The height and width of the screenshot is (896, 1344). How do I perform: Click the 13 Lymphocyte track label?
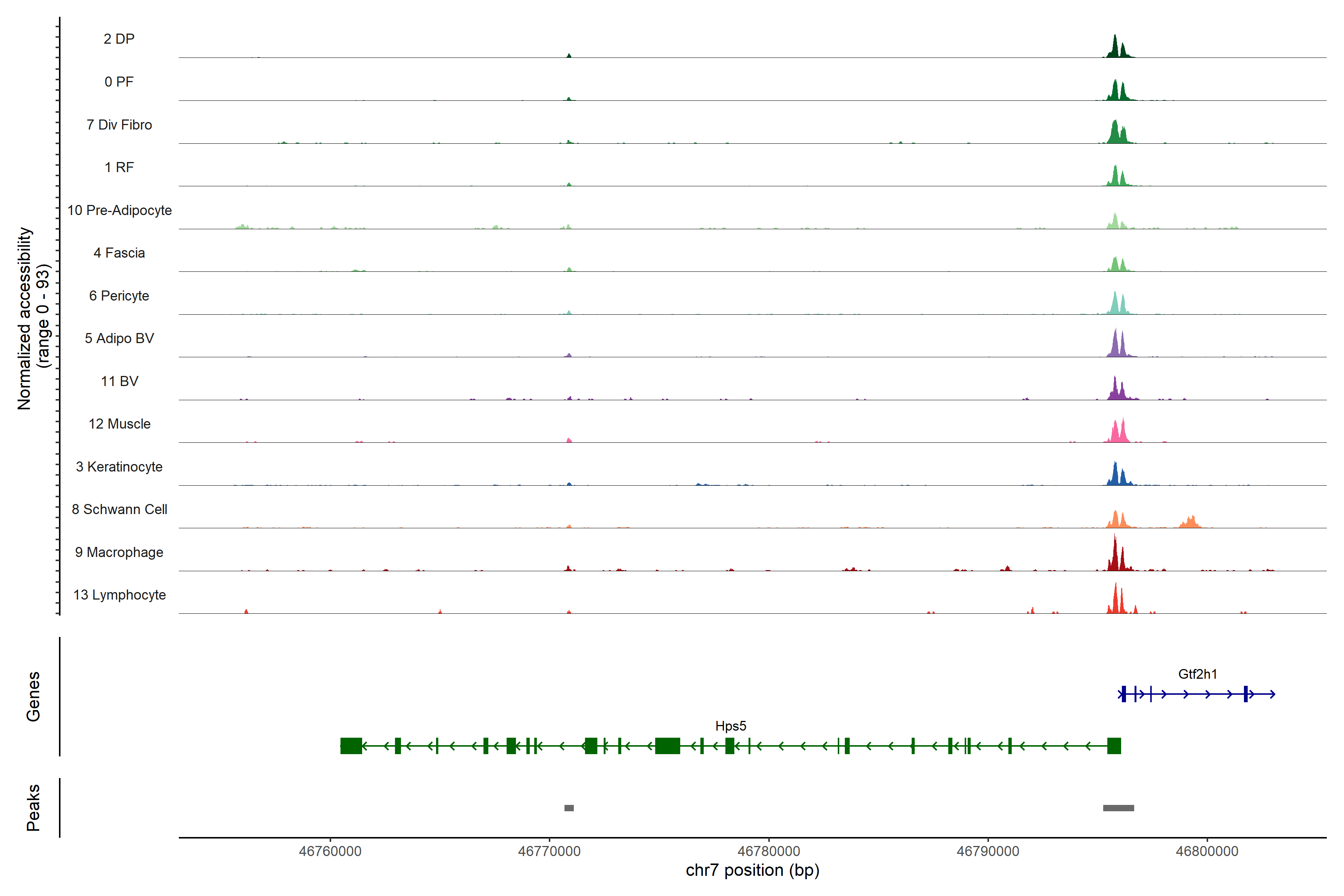(x=119, y=595)
